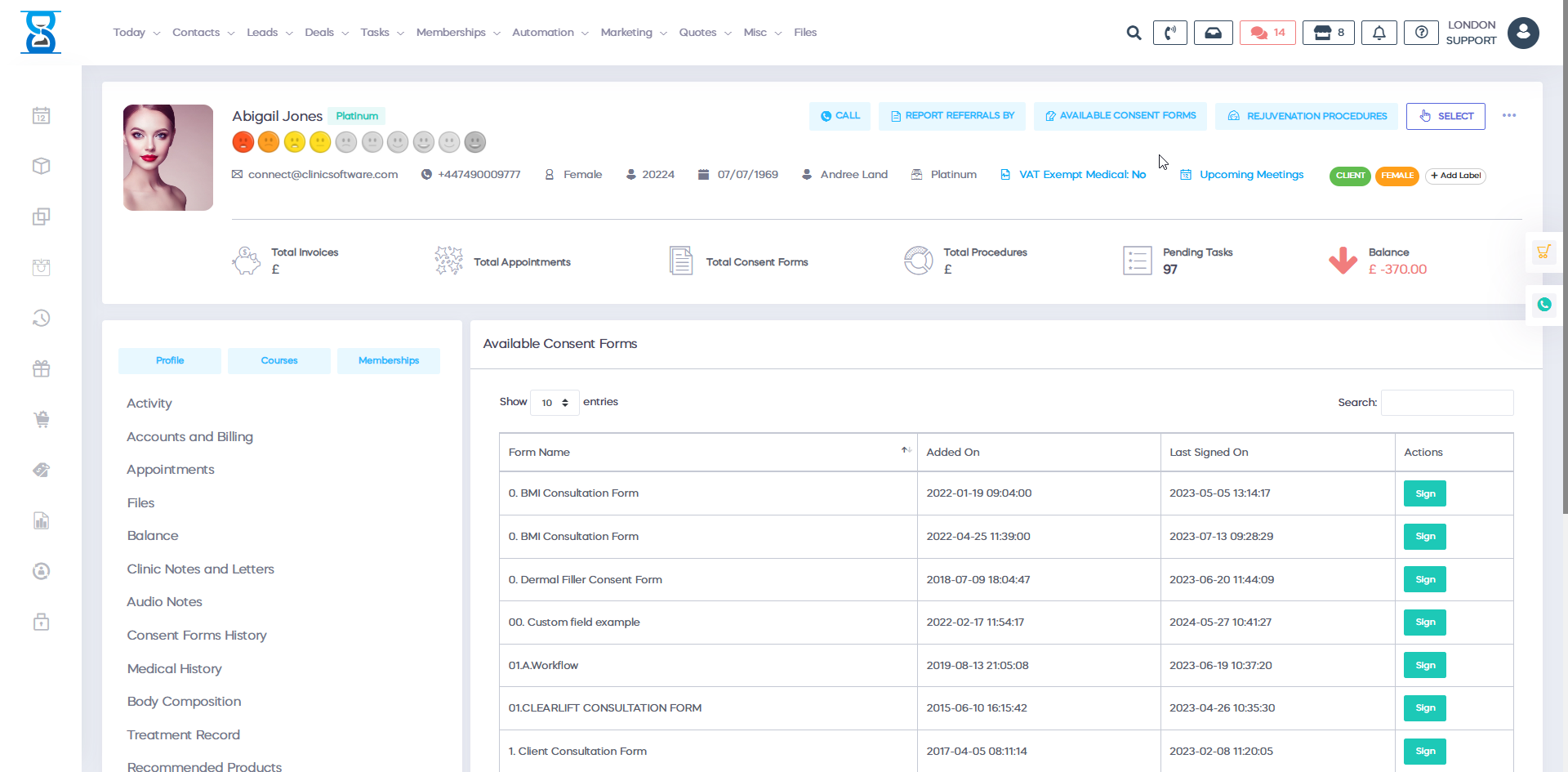The image size is (1568, 772).
Task: Select the yellow smiling face rating
Action: (320, 143)
